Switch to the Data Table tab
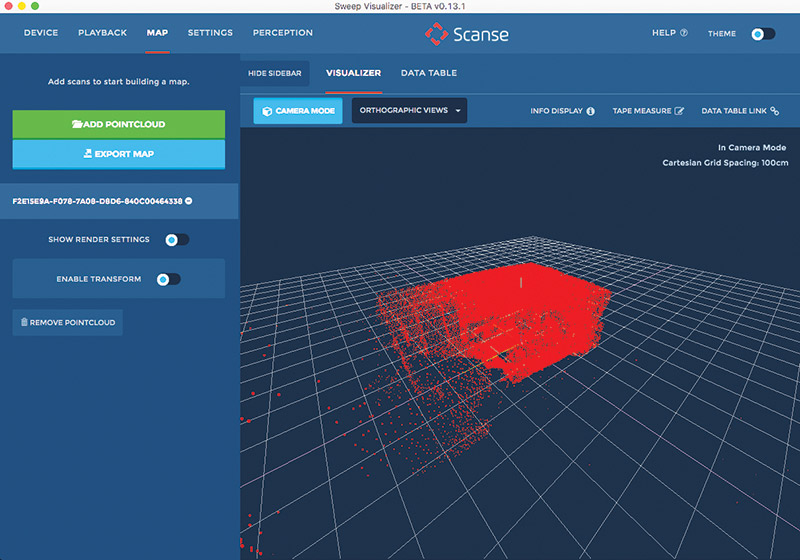Image resolution: width=800 pixels, height=560 pixels. tap(429, 73)
